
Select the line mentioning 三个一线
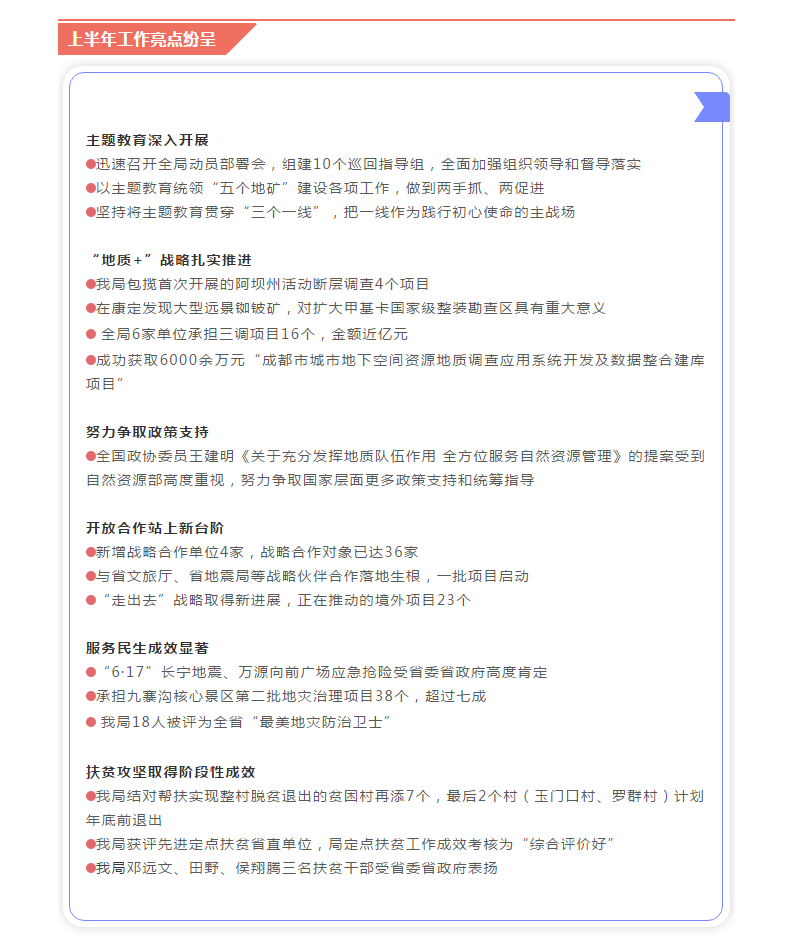point(330,212)
